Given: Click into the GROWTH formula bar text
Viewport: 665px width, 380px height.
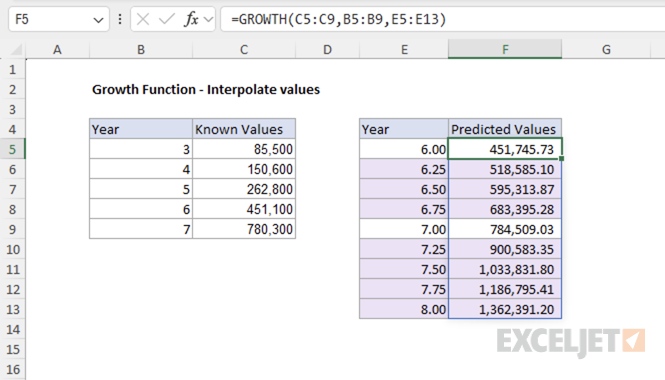Looking at the screenshot, I should pyautogui.click(x=338, y=19).
